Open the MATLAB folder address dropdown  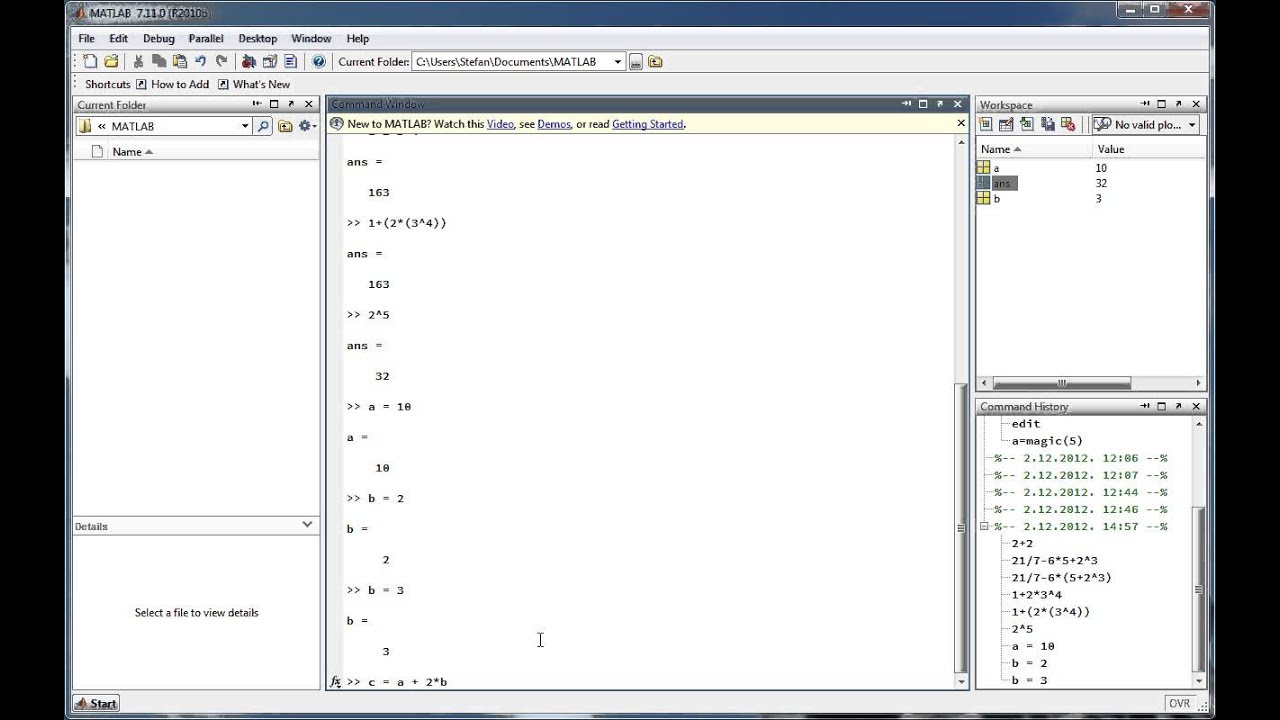245,126
